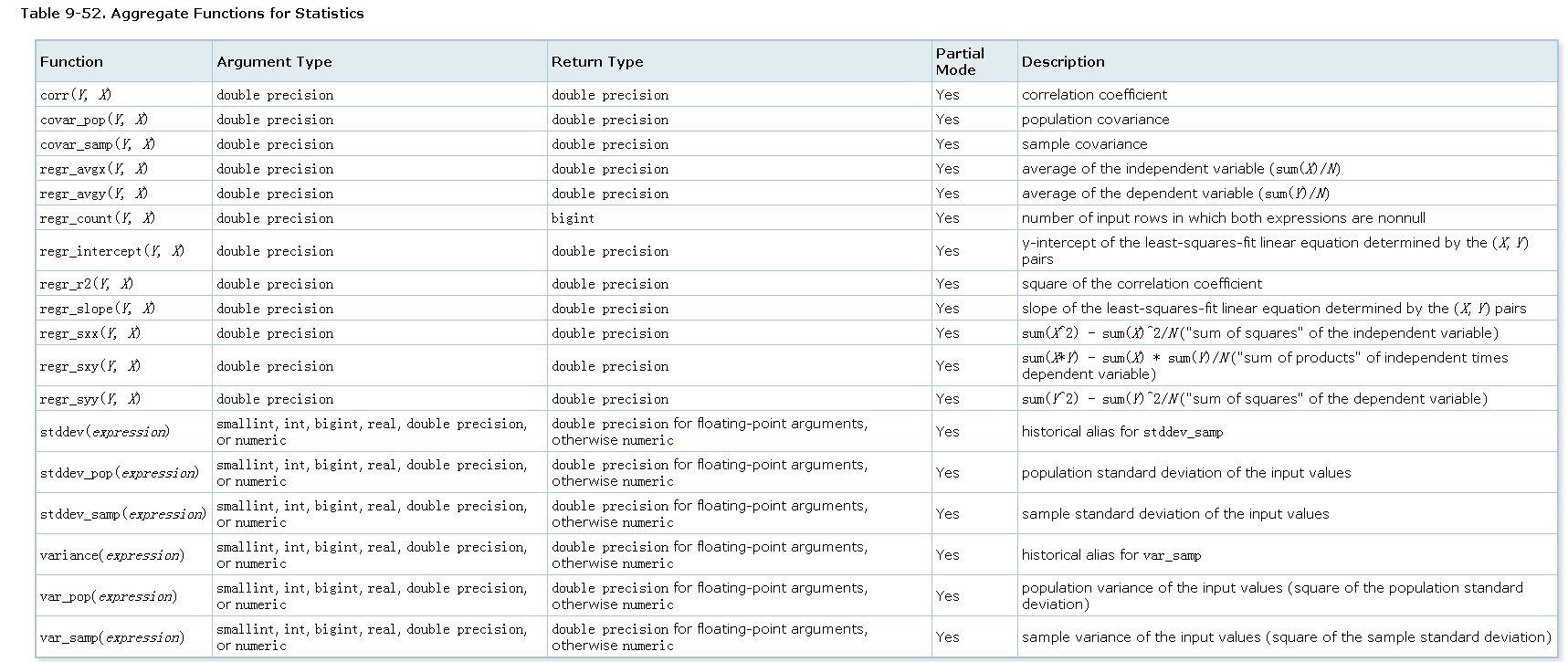The image size is (1568, 662).
Task: Click the "sample covariance" description text
Action: click(x=1084, y=144)
